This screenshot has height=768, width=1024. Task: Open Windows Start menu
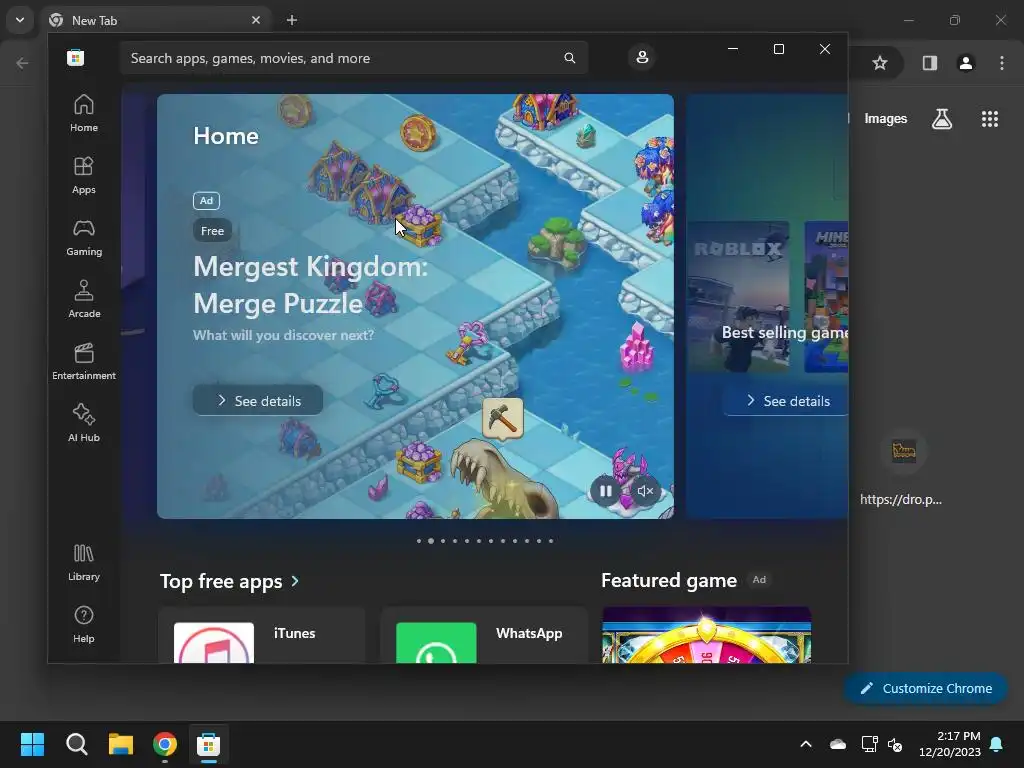pyautogui.click(x=32, y=744)
